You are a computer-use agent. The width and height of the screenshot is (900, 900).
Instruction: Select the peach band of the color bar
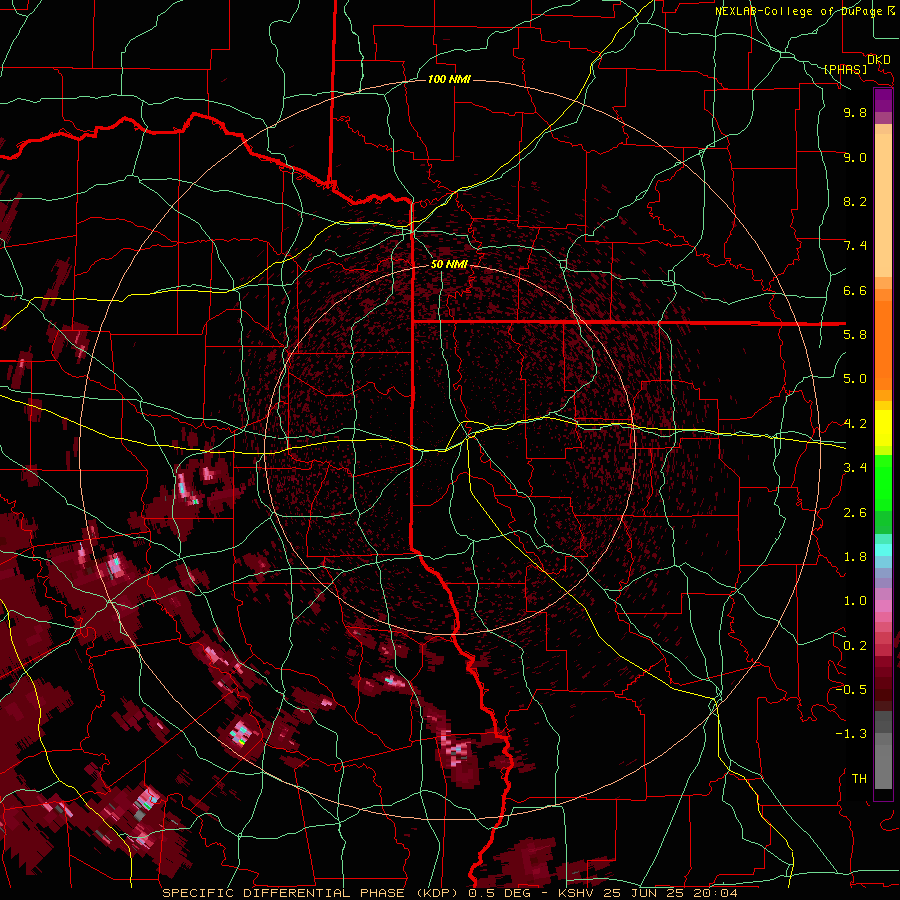click(883, 205)
